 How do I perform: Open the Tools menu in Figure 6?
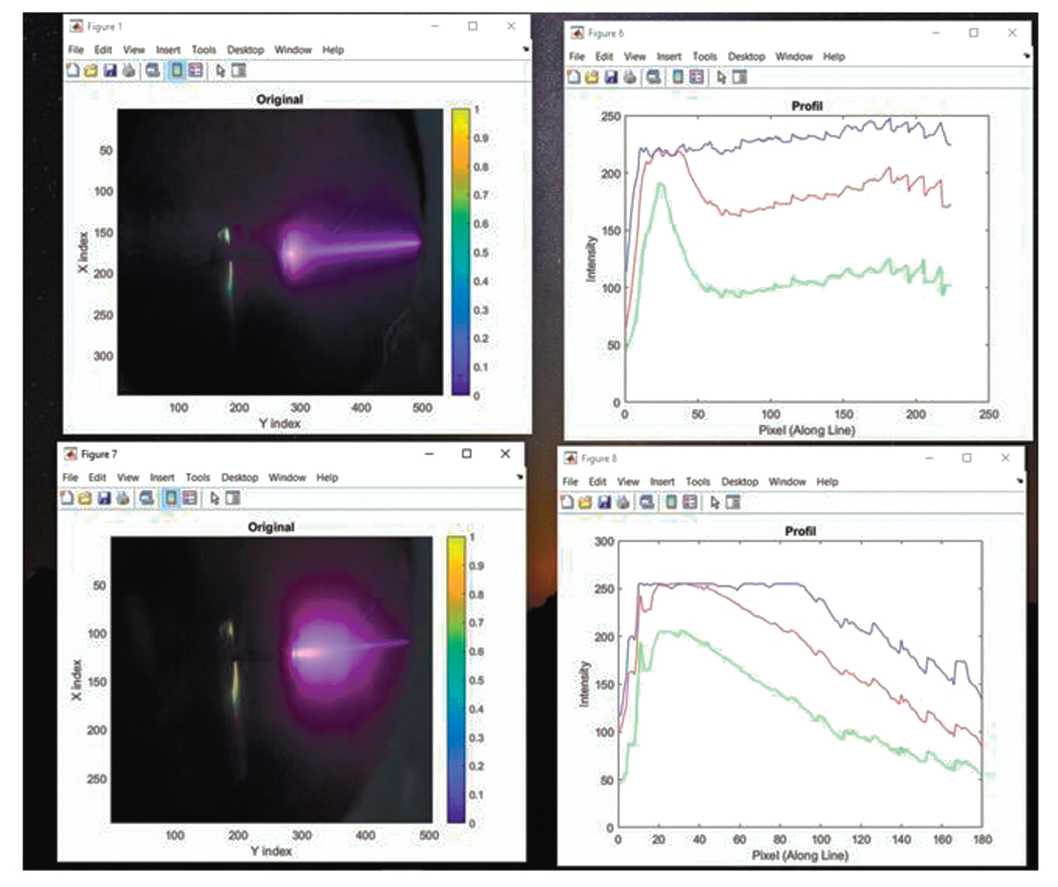coord(704,57)
